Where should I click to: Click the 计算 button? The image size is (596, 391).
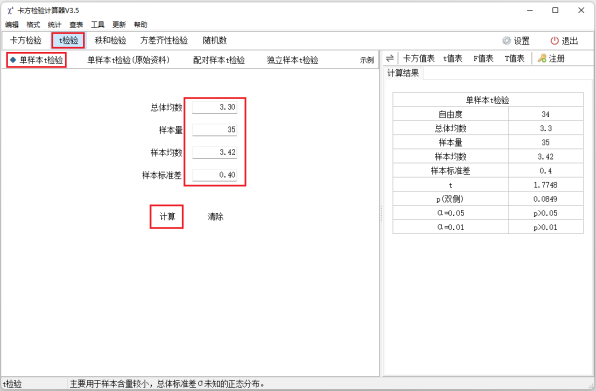point(167,217)
